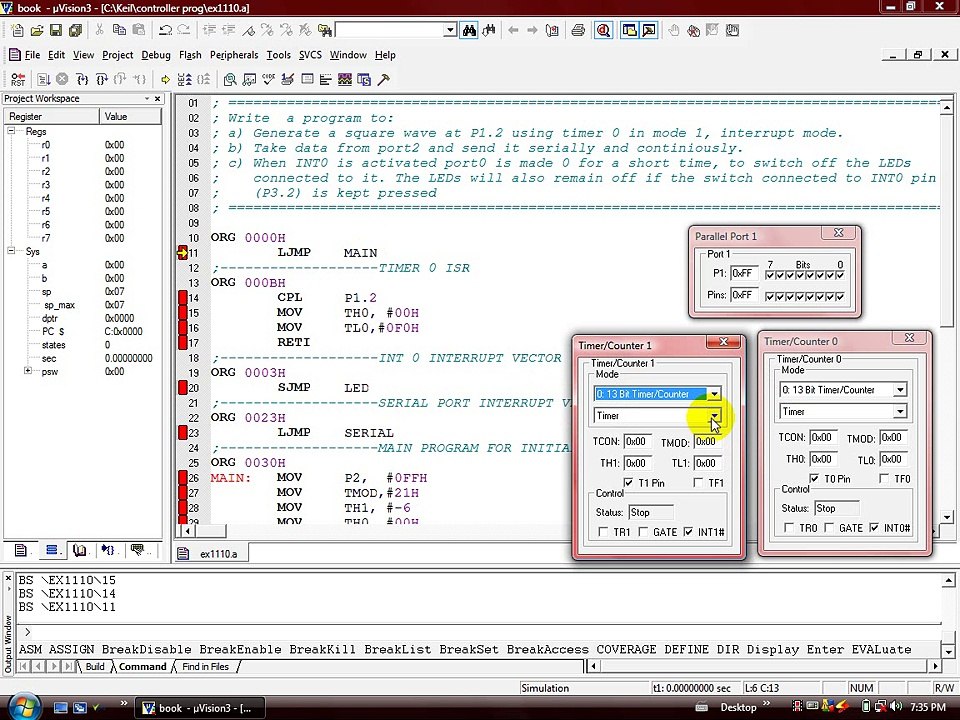Toggle INT1# checkbox
This screenshot has width=960, height=720.
click(689, 532)
